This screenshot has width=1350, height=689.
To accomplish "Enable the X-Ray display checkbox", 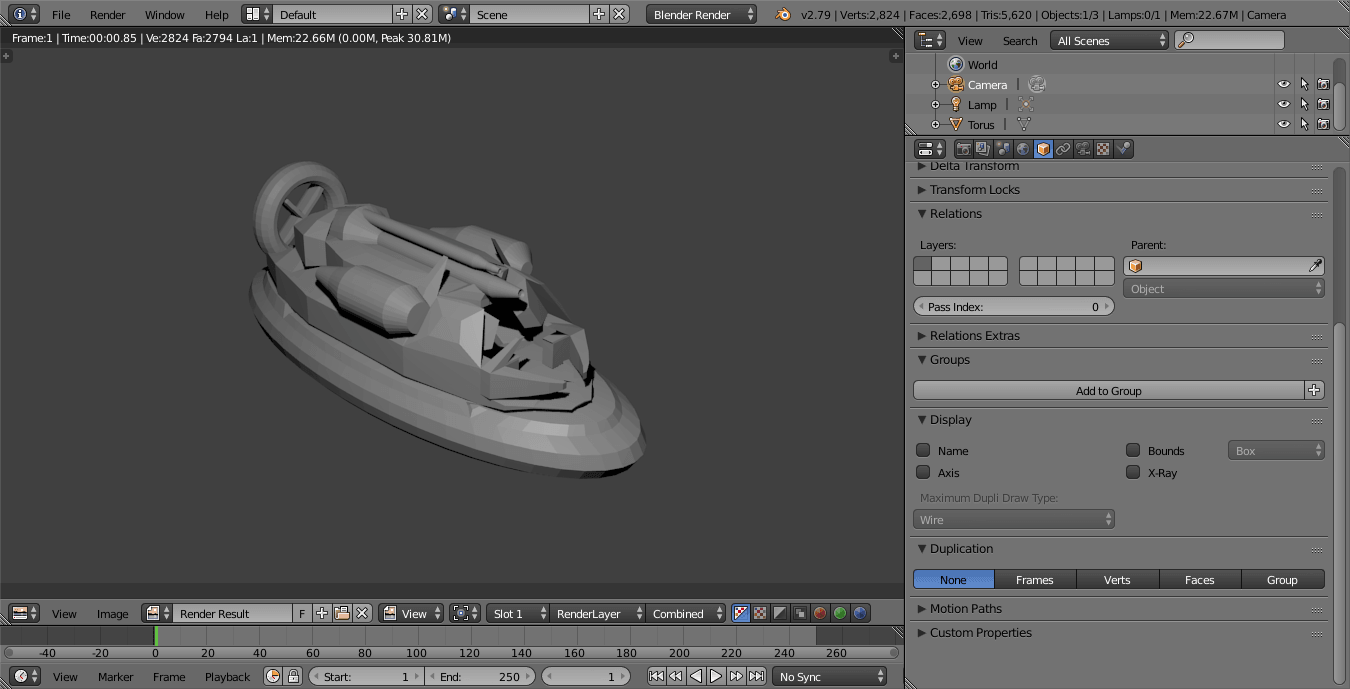I will pyautogui.click(x=1133, y=473).
